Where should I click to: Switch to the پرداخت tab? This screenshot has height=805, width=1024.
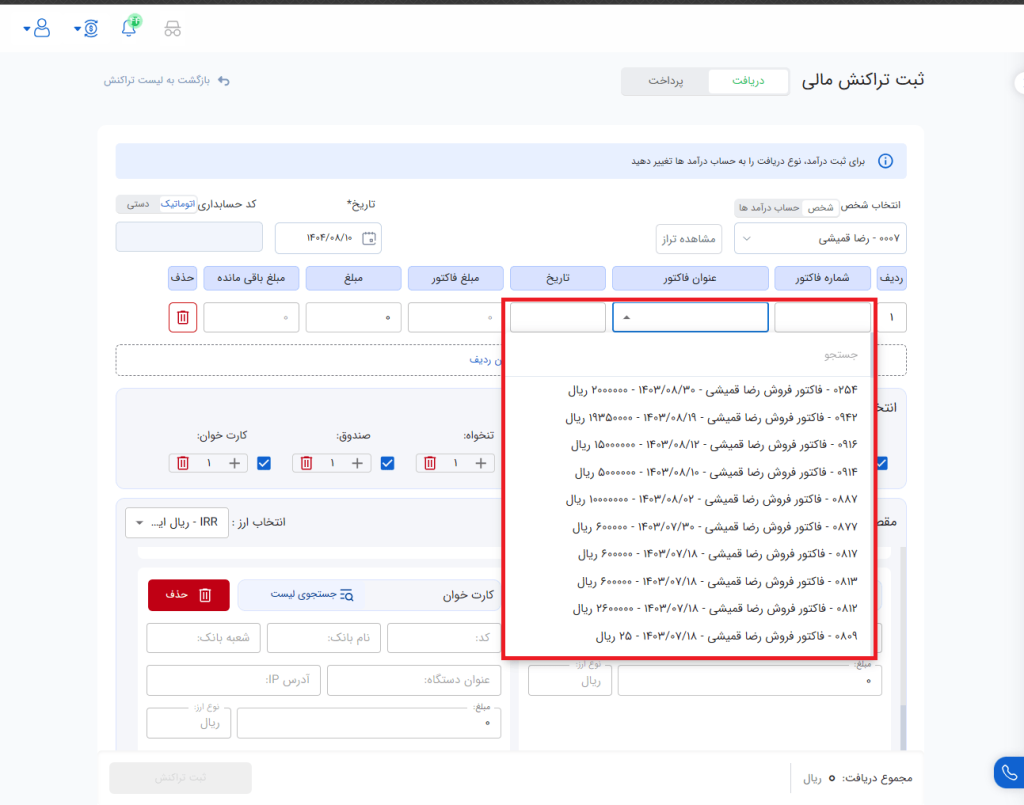(664, 81)
